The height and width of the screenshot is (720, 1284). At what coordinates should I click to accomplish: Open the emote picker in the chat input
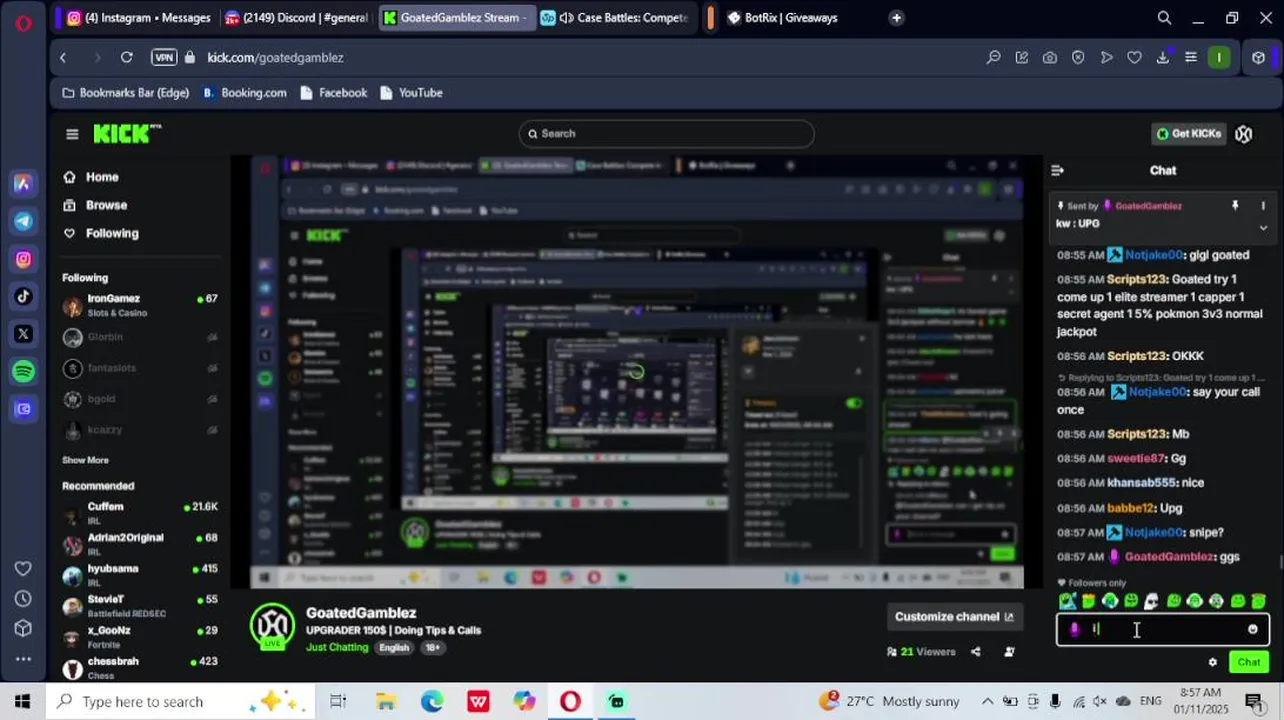(x=1252, y=629)
